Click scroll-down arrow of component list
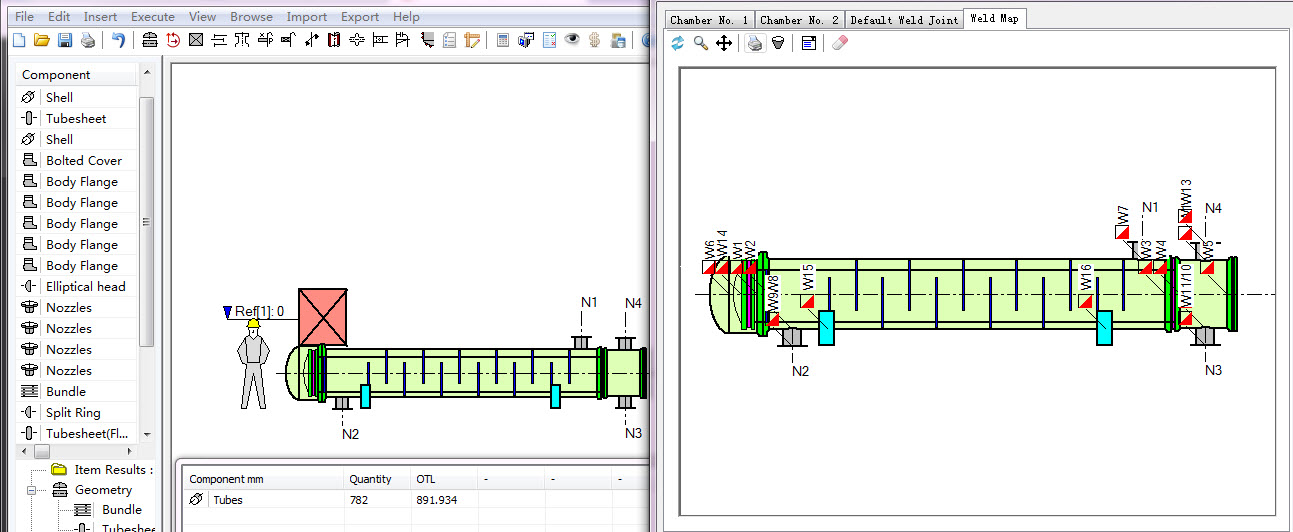The width and height of the screenshot is (1293, 532). pyautogui.click(x=147, y=435)
